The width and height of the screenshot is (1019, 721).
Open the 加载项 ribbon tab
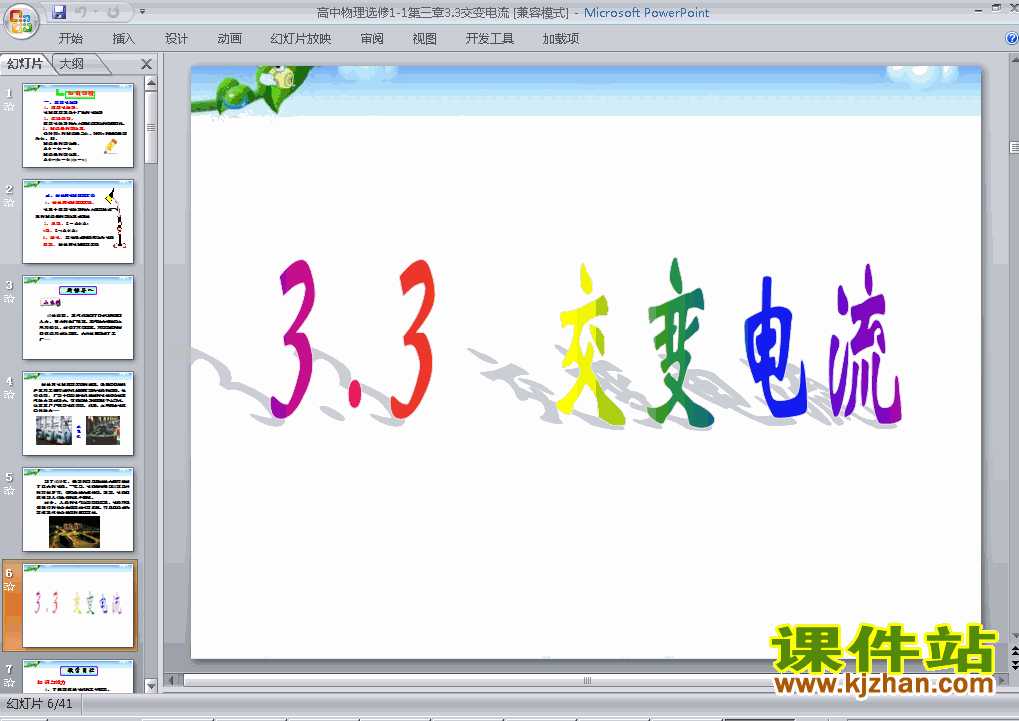(x=560, y=38)
